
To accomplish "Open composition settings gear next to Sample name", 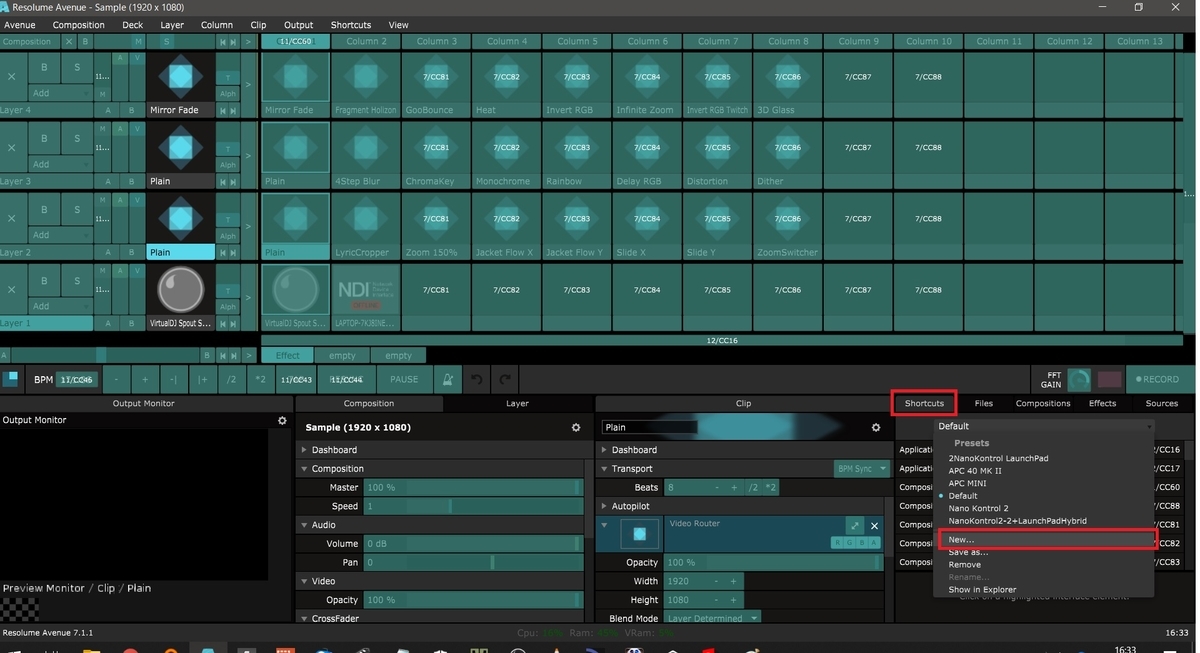I will [576, 427].
